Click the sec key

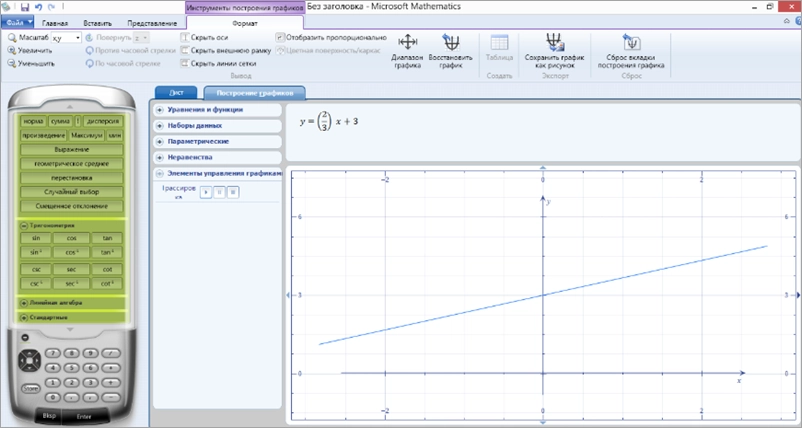72,269
